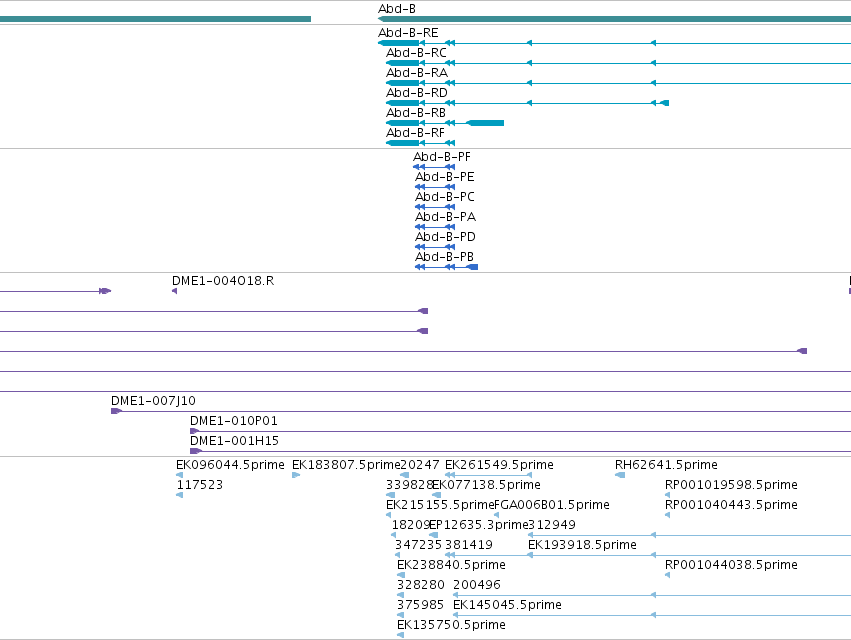Click the Abd-B-RE transcript label
The image size is (851, 640).
point(408,33)
